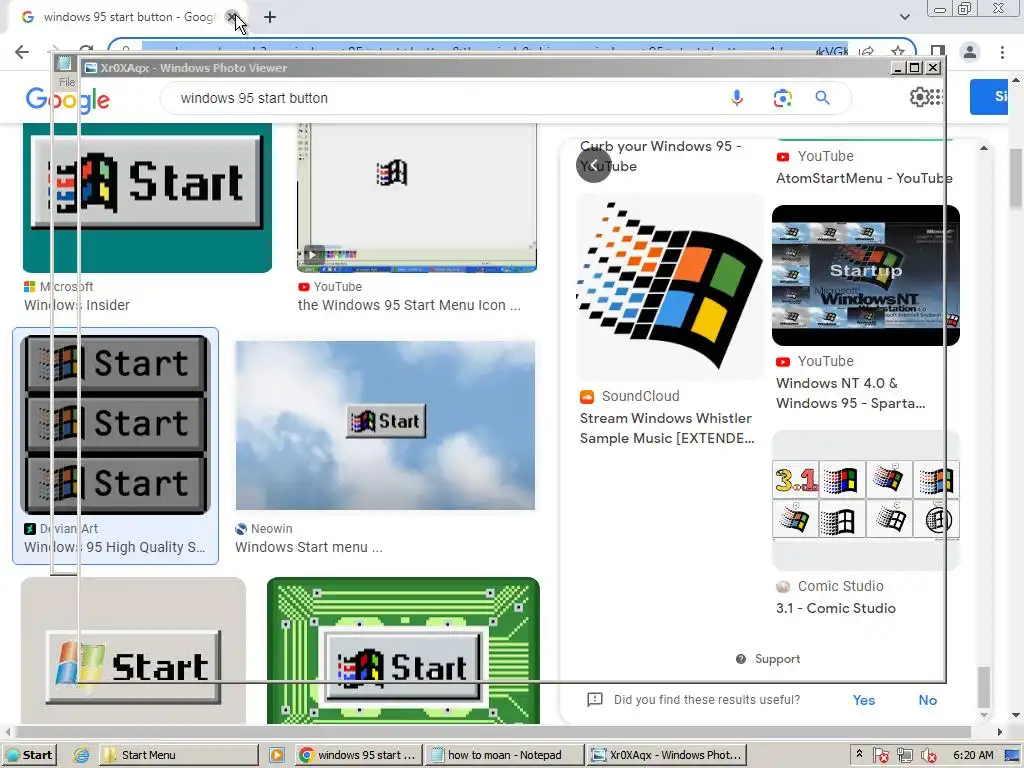This screenshot has width=1024, height=768.
Task: Open the taskbar Start button
Action: click(29, 755)
